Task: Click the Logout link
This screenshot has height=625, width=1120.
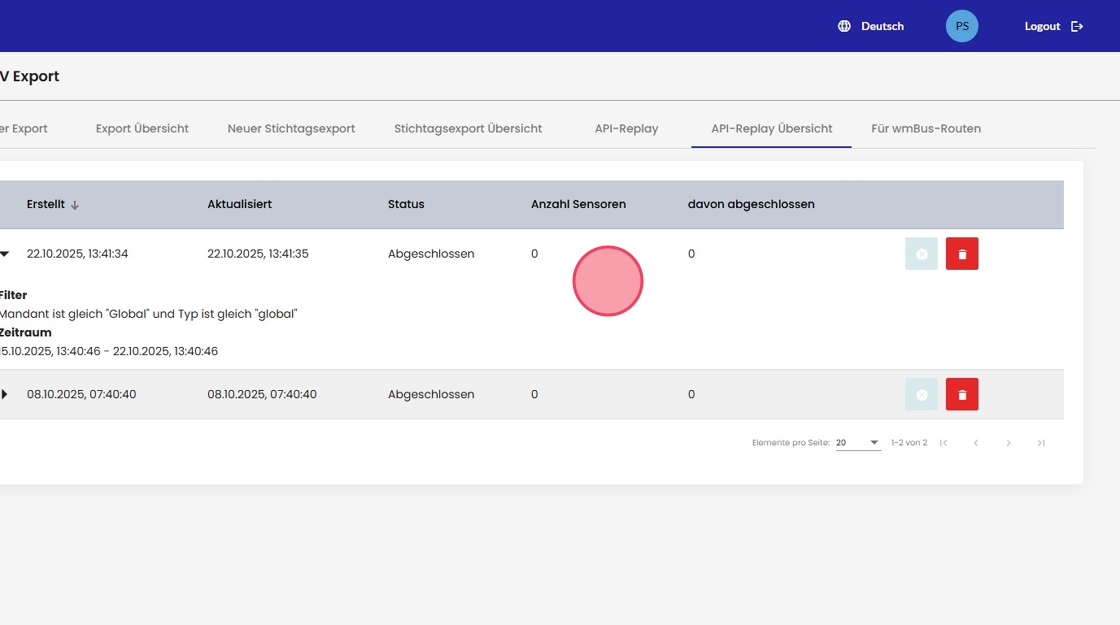Action: [x=1042, y=26]
